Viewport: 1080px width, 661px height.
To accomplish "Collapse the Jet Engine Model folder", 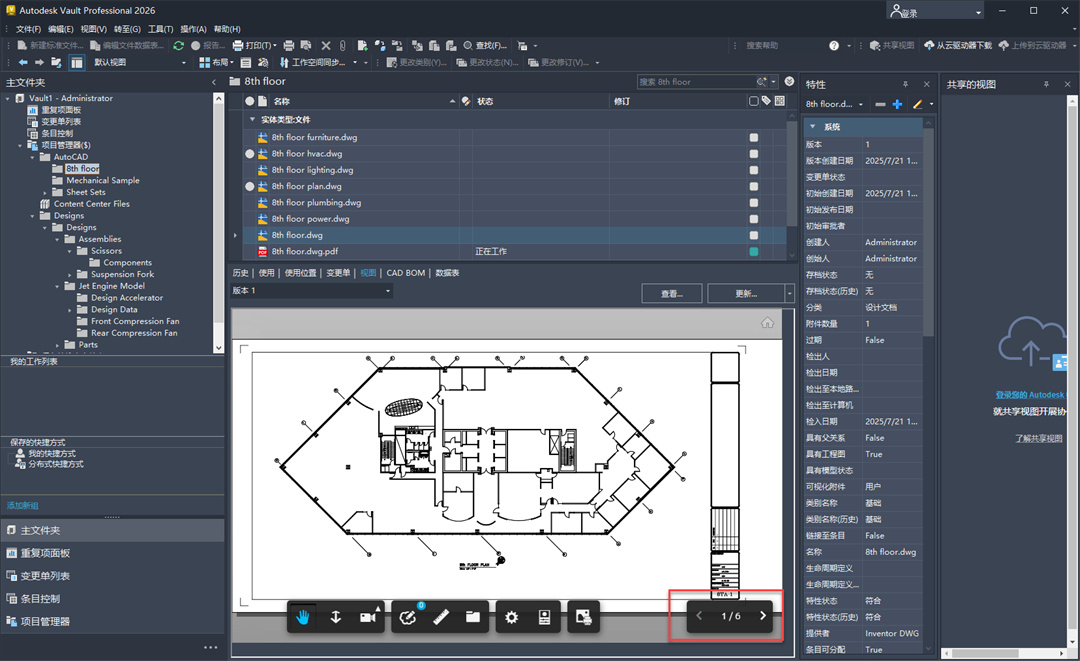I will coord(58,286).
